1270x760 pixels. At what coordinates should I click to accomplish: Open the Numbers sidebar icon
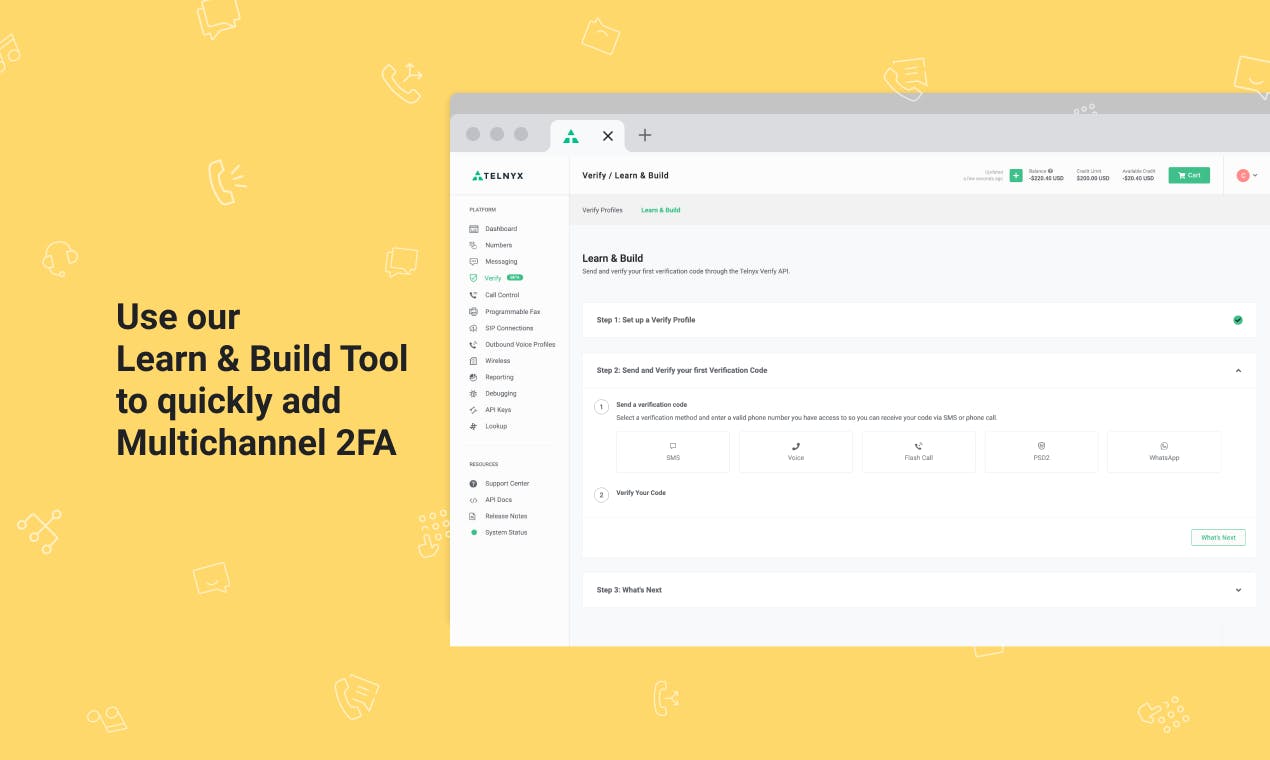474,245
